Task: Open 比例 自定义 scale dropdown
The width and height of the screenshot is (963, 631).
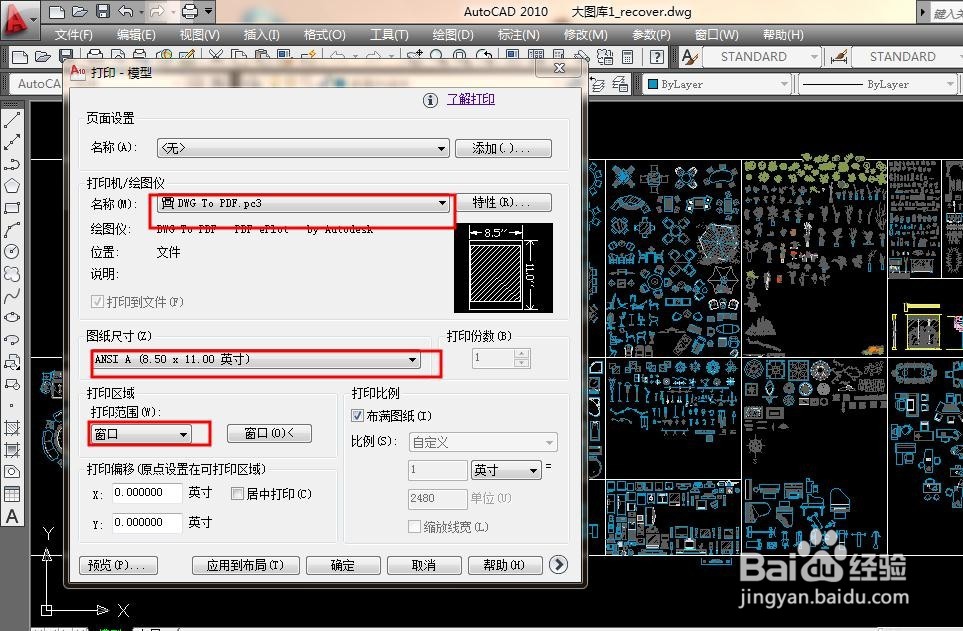Action: [x=483, y=442]
